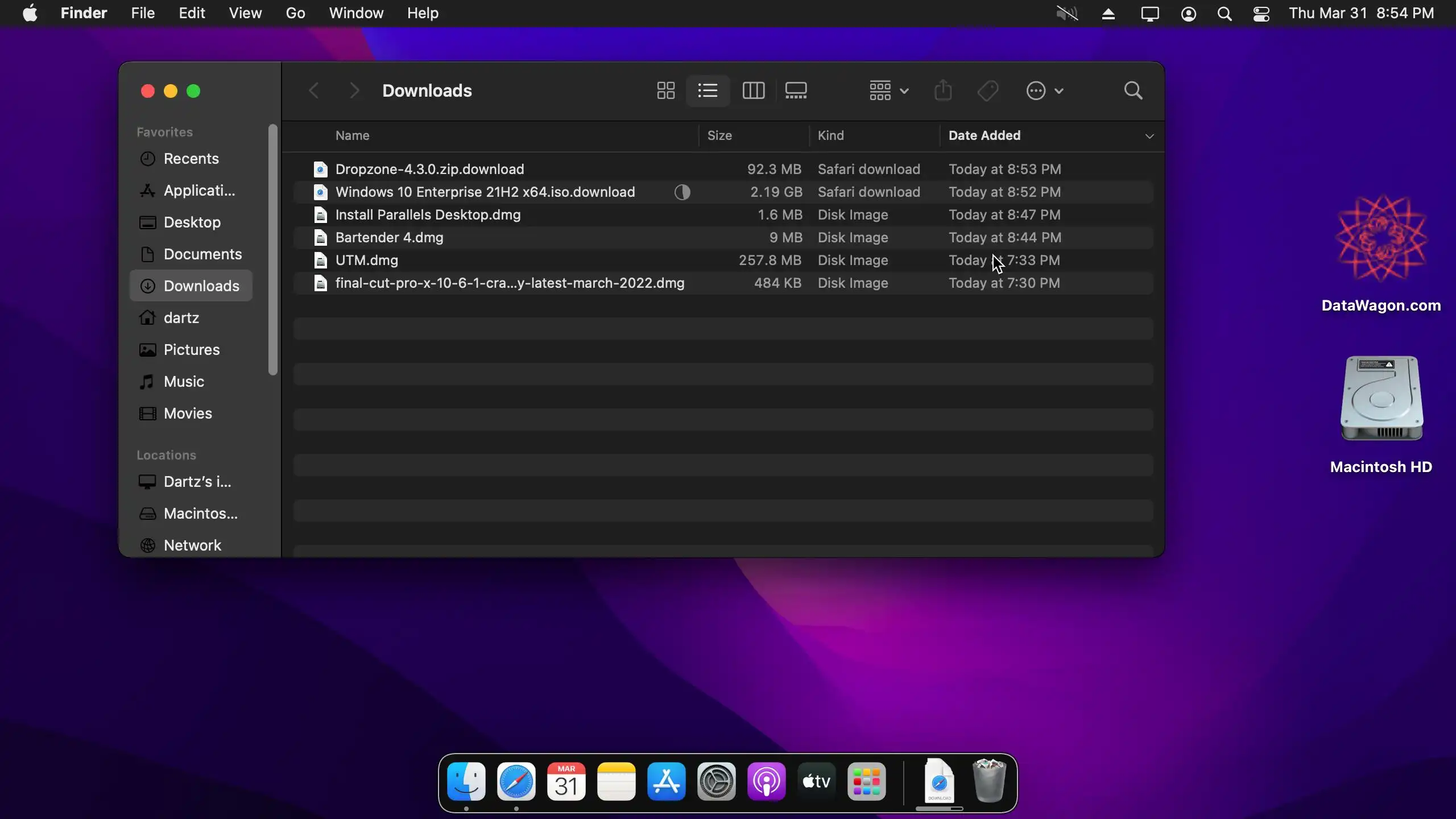The width and height of the screenshot is (1456, 819).
Task: Open the Group By dropdown in toolbar
Action: [889, 90]
